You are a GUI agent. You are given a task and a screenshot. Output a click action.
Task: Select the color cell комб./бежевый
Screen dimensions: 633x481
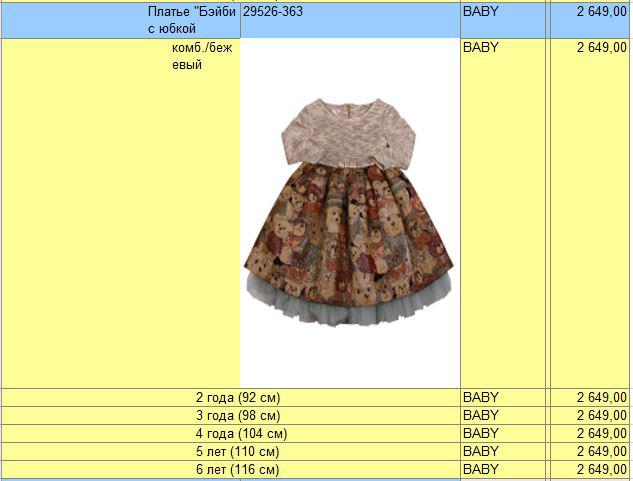[x=201, y=56]
